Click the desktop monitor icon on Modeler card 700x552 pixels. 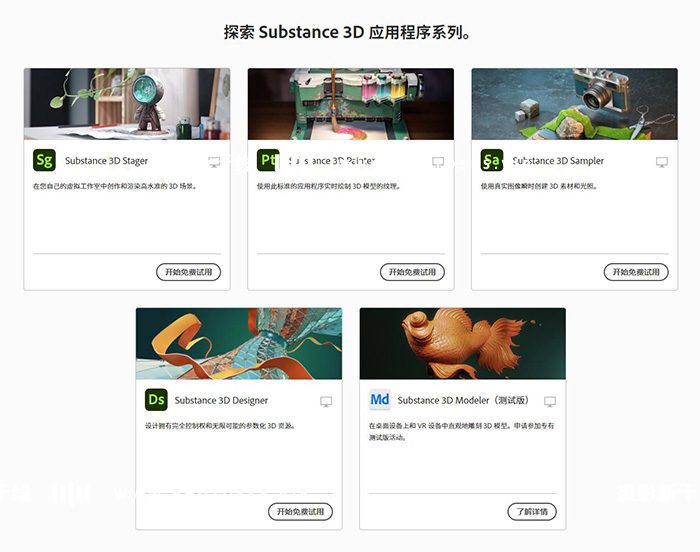click(x=550, y=401)
